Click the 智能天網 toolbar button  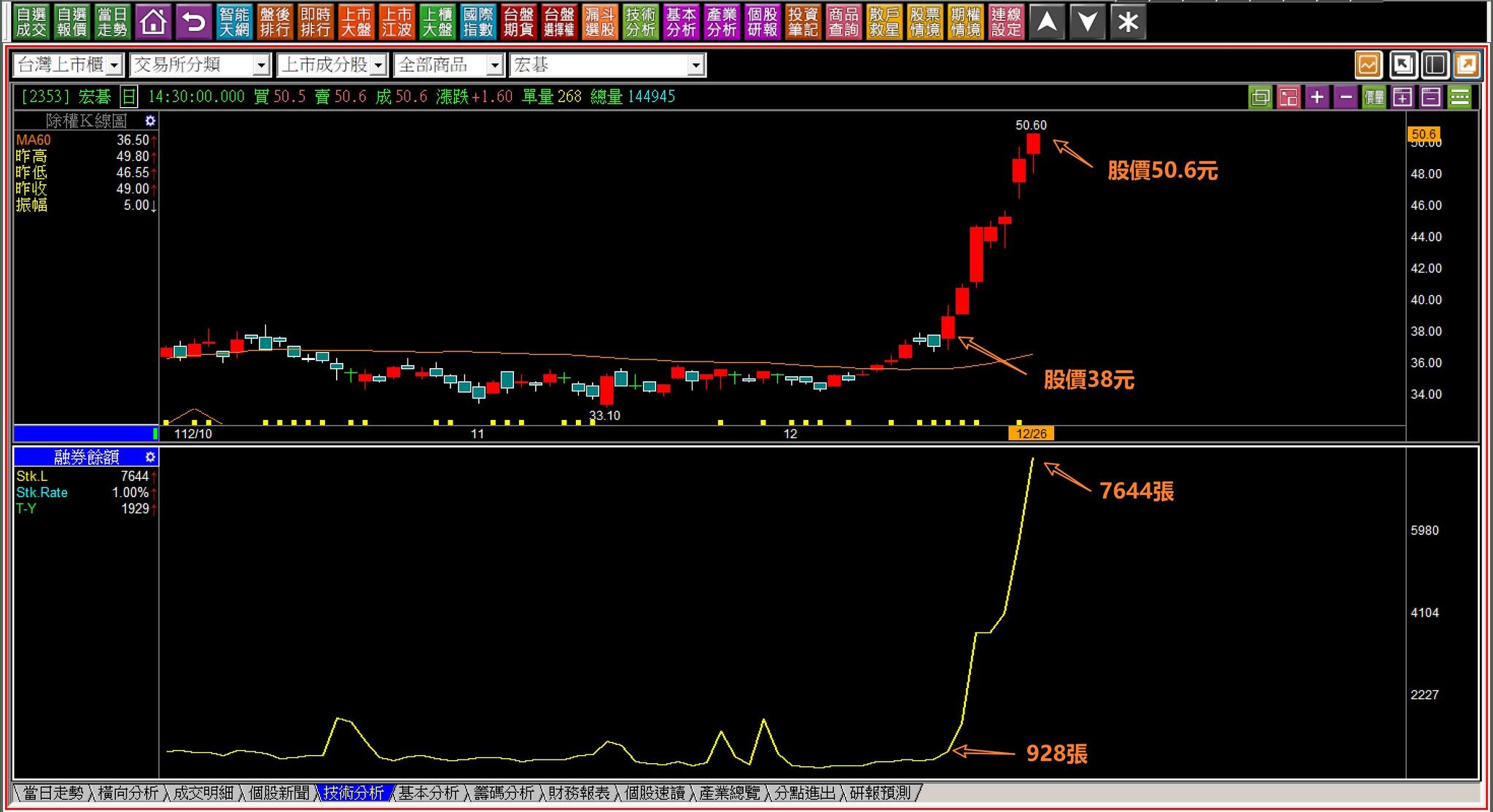234,22
